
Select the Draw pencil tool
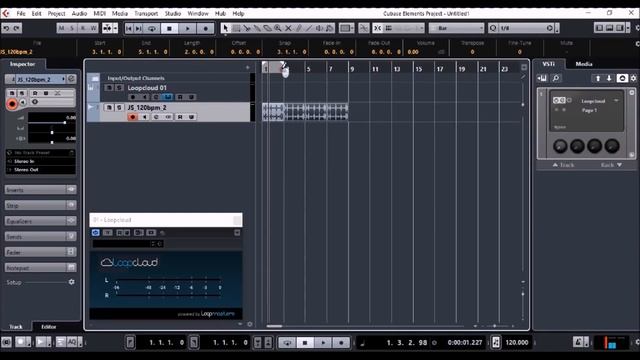tap(299, 28)
